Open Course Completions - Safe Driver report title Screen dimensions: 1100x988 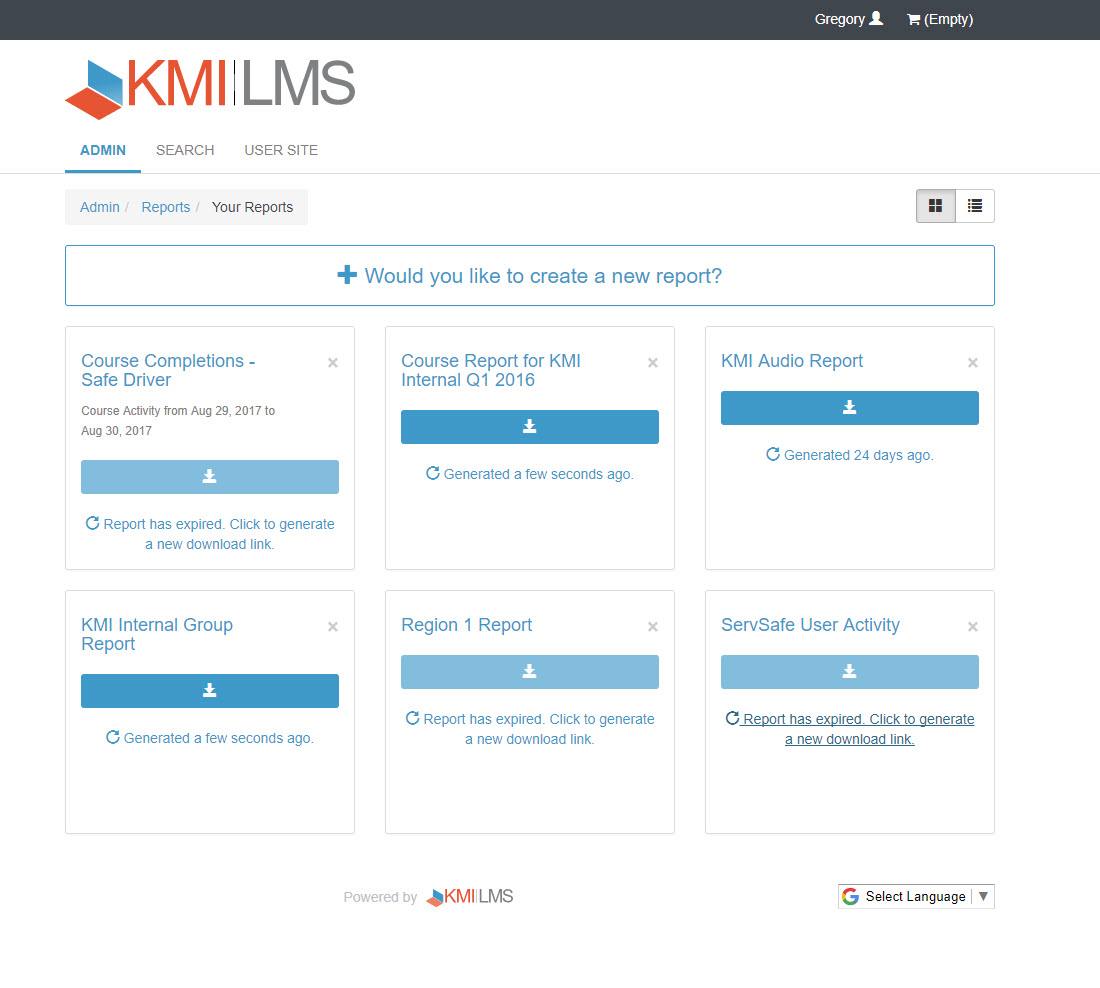point(168,370)
